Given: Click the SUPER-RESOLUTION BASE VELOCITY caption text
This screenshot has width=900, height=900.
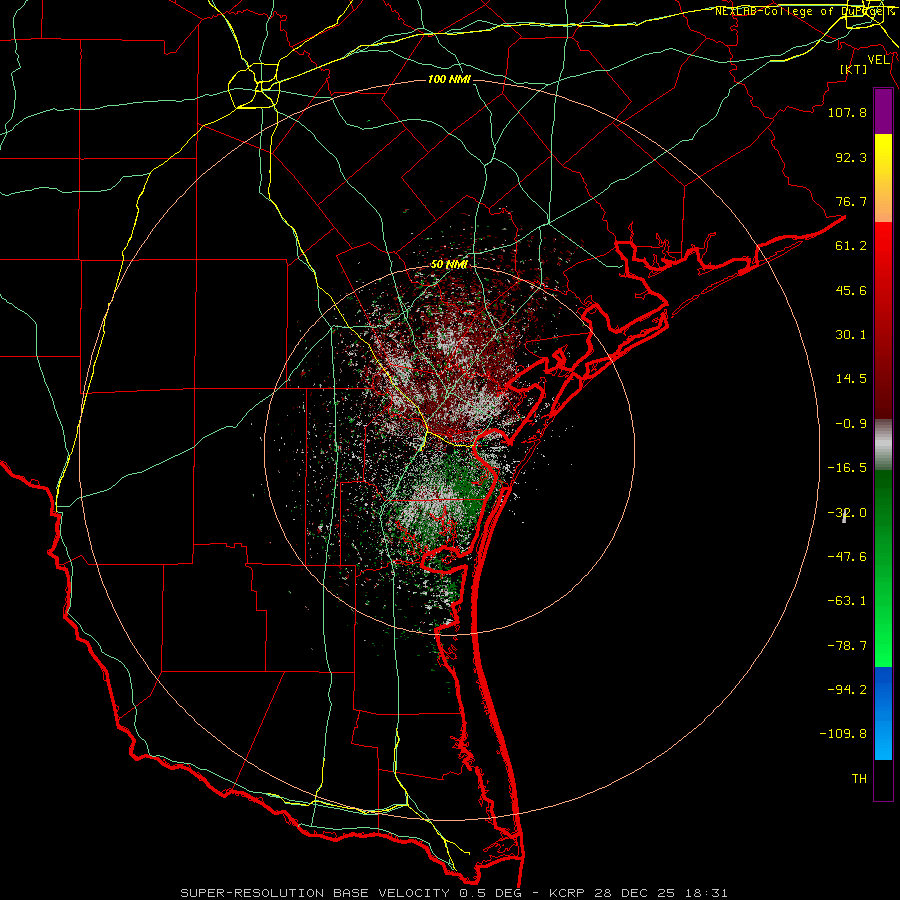Looking at the screenshot, I should click(x=315, y=893).
